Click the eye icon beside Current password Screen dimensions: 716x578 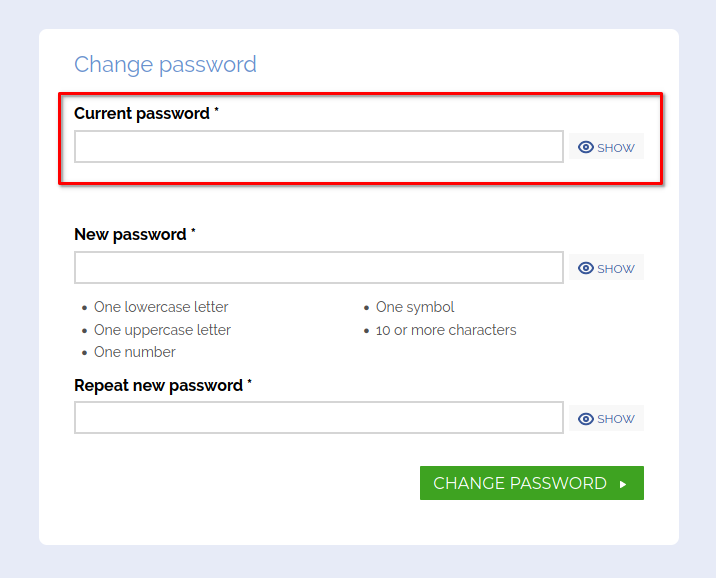point(586,147)
